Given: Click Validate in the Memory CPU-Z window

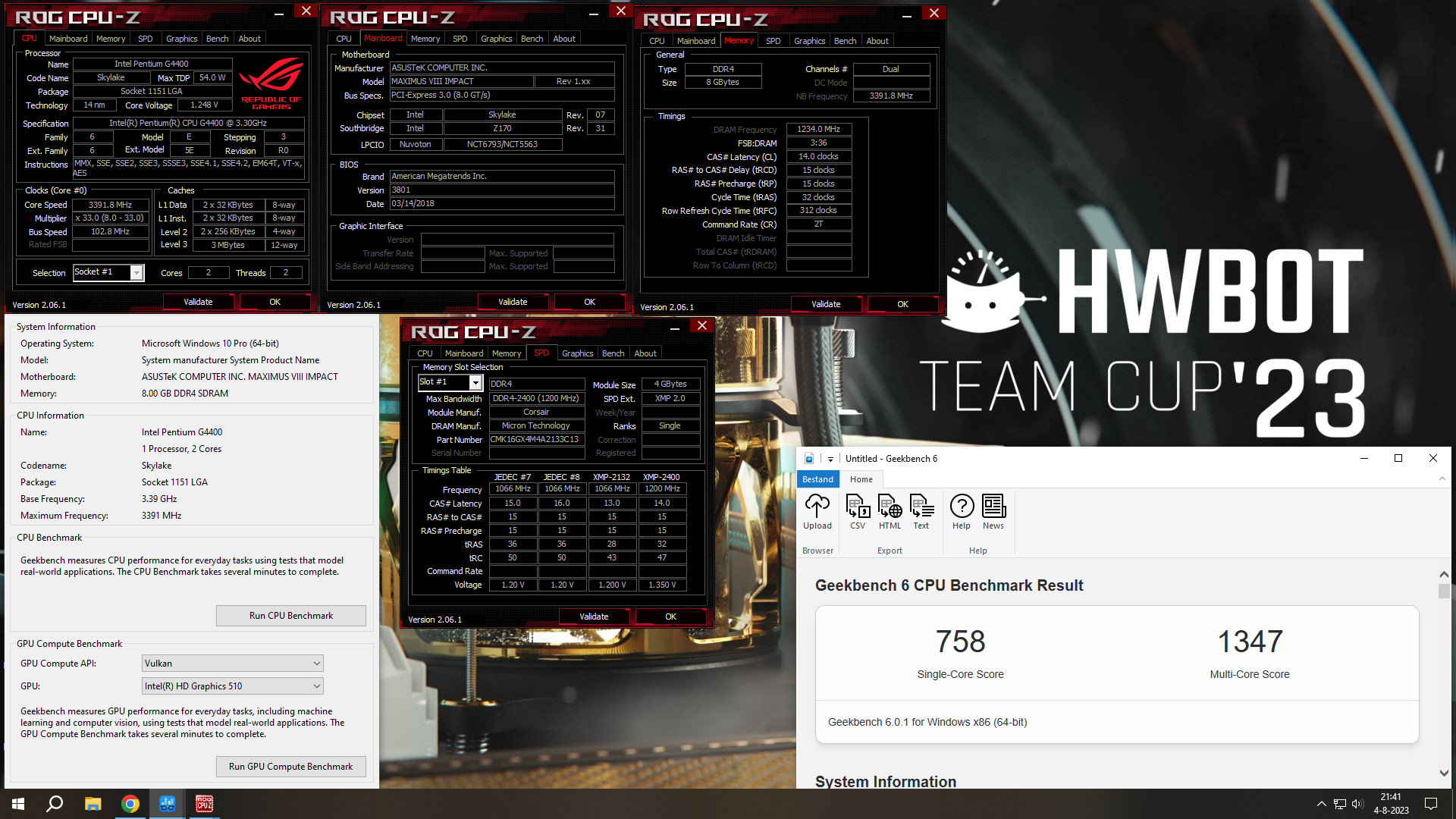Looking at the screenshot, I should (x=826, y=304).
